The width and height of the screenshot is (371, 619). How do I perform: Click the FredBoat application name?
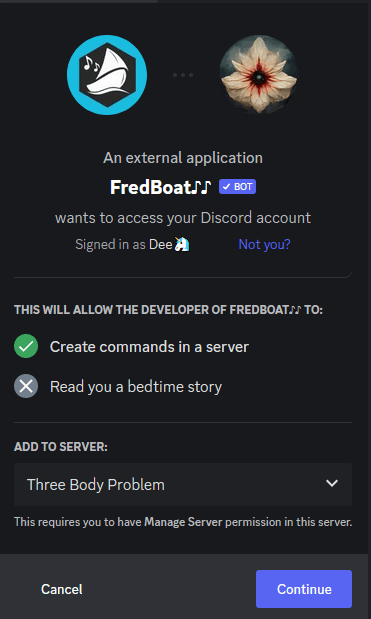coord(150,187)
